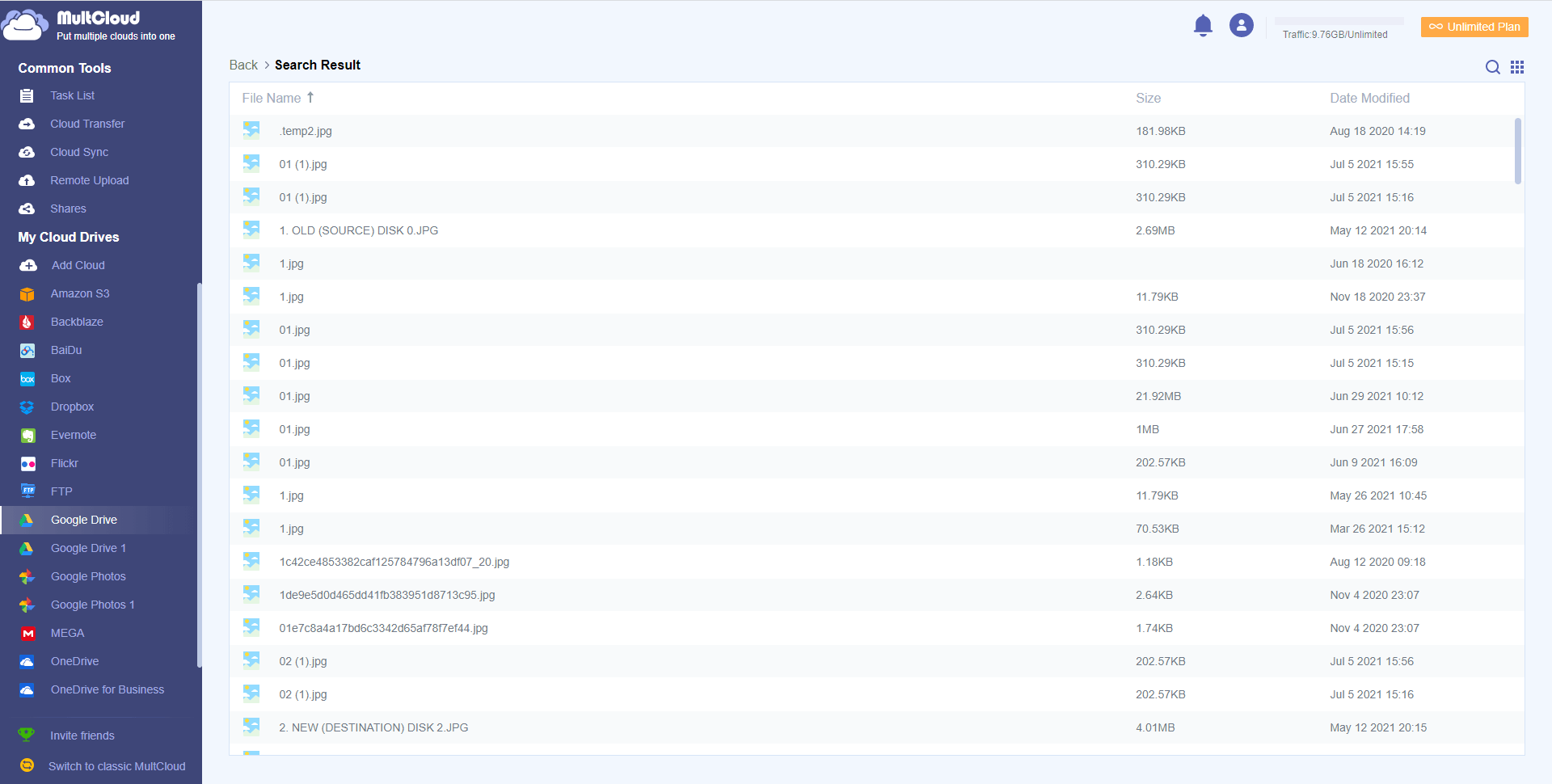Click the Cloud Sync icon
Viewport: 1552px width, 784px height.
click(27, 152)
